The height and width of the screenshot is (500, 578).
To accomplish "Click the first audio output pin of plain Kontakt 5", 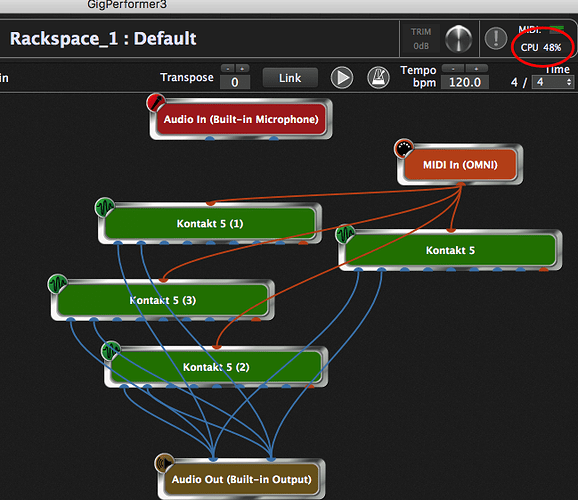I will click(x=358, y=270).
